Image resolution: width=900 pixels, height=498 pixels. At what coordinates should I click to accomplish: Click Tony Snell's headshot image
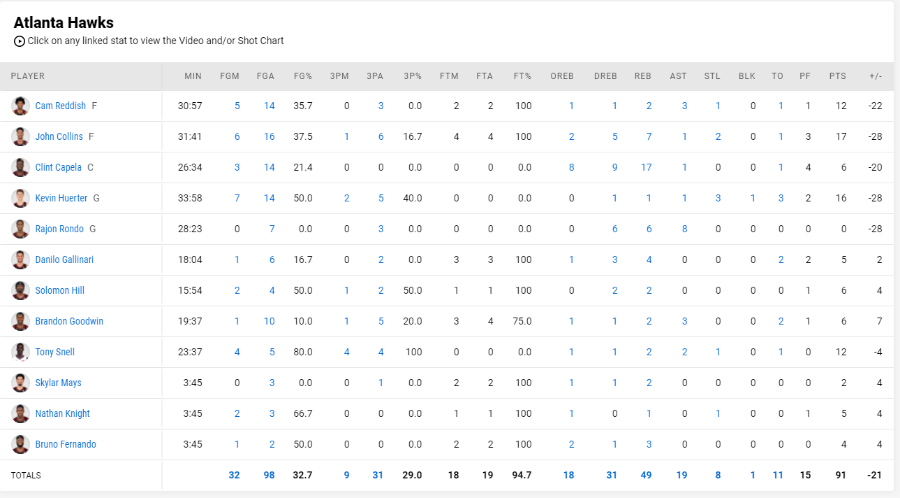pyautogui.click(x=20, y=352)
